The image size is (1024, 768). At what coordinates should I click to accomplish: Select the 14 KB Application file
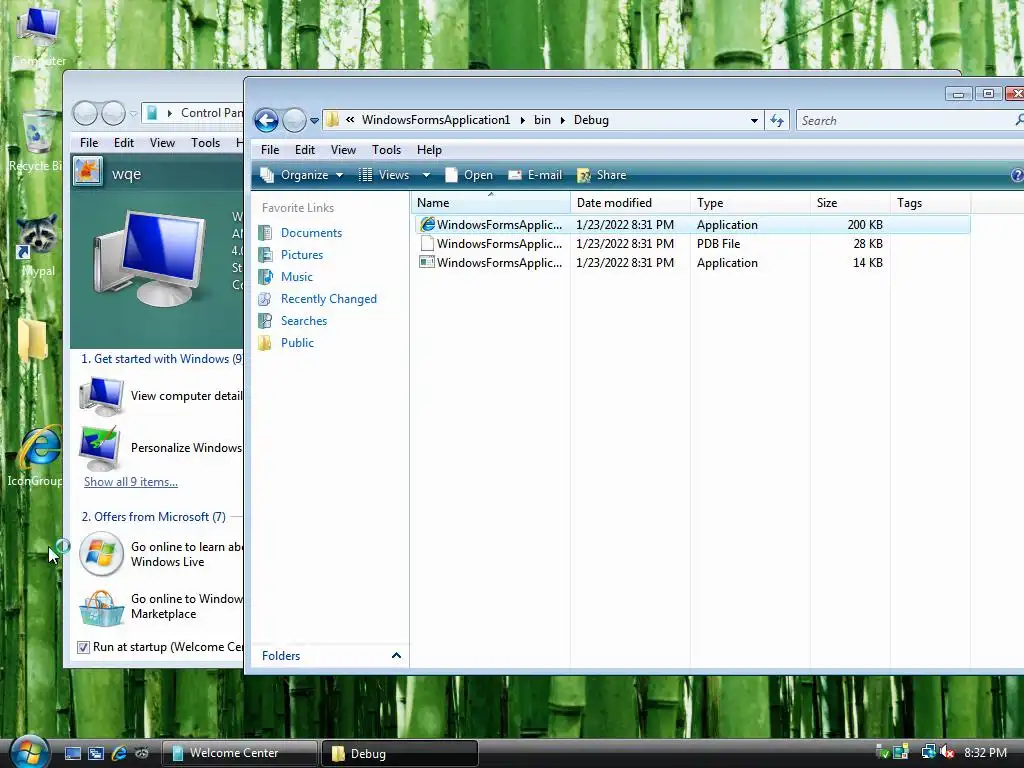[692, 263]
